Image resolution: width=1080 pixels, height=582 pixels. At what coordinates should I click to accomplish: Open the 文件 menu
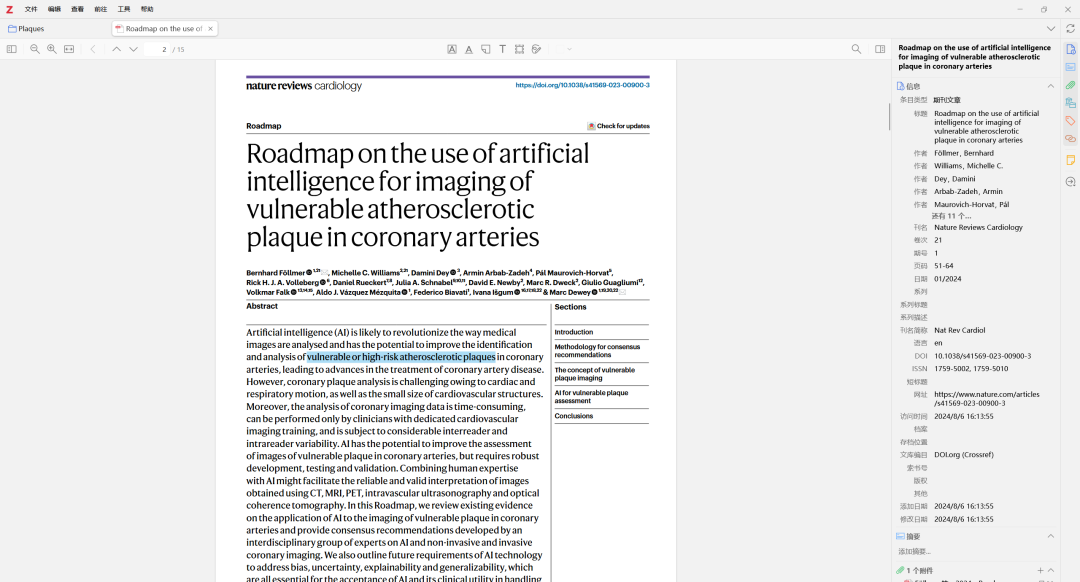(31, 9)
